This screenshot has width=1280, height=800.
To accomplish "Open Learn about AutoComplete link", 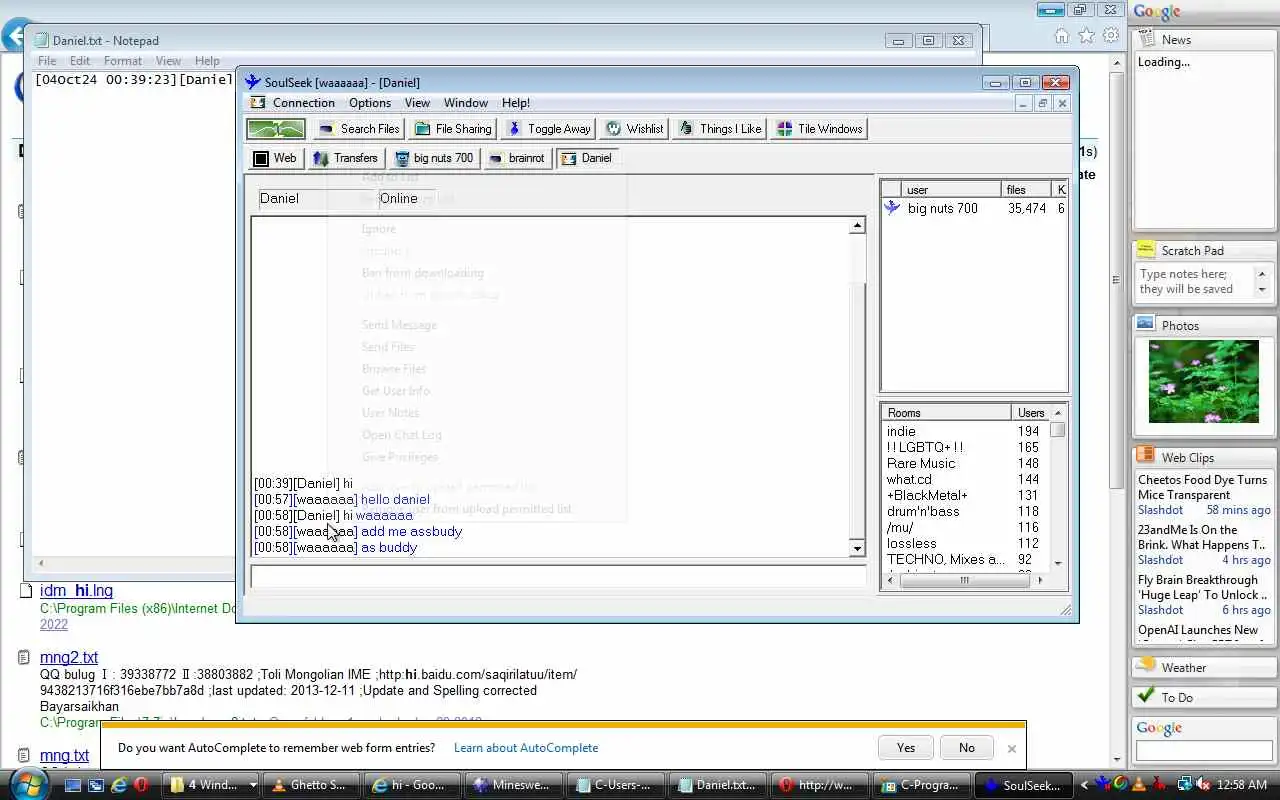I will (x=526, y=747).
